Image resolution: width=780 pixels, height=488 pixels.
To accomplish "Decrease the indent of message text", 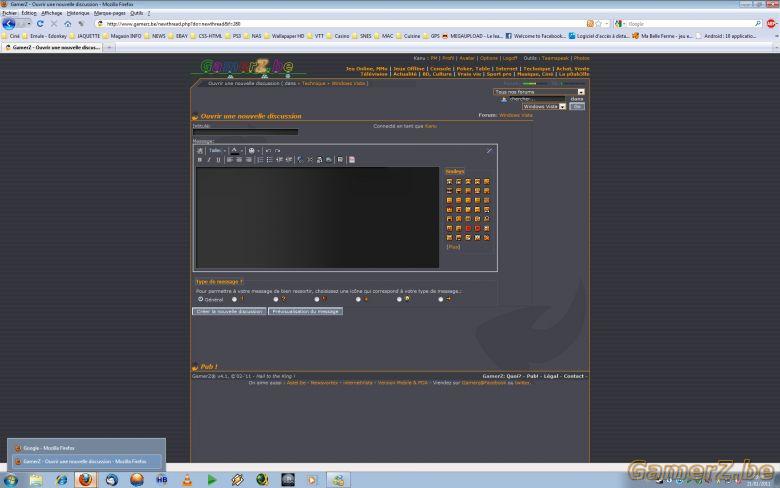I will (279, 160).
